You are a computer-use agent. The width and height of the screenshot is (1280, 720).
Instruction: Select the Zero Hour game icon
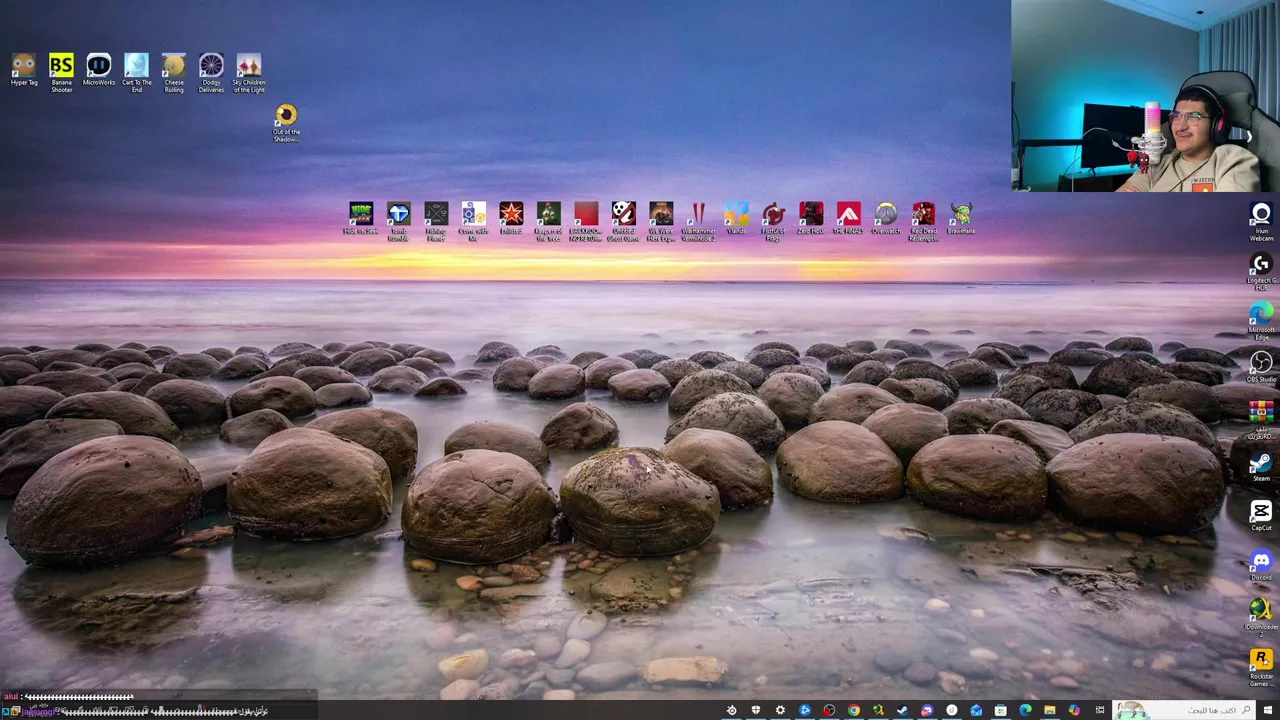click(811, 219)
